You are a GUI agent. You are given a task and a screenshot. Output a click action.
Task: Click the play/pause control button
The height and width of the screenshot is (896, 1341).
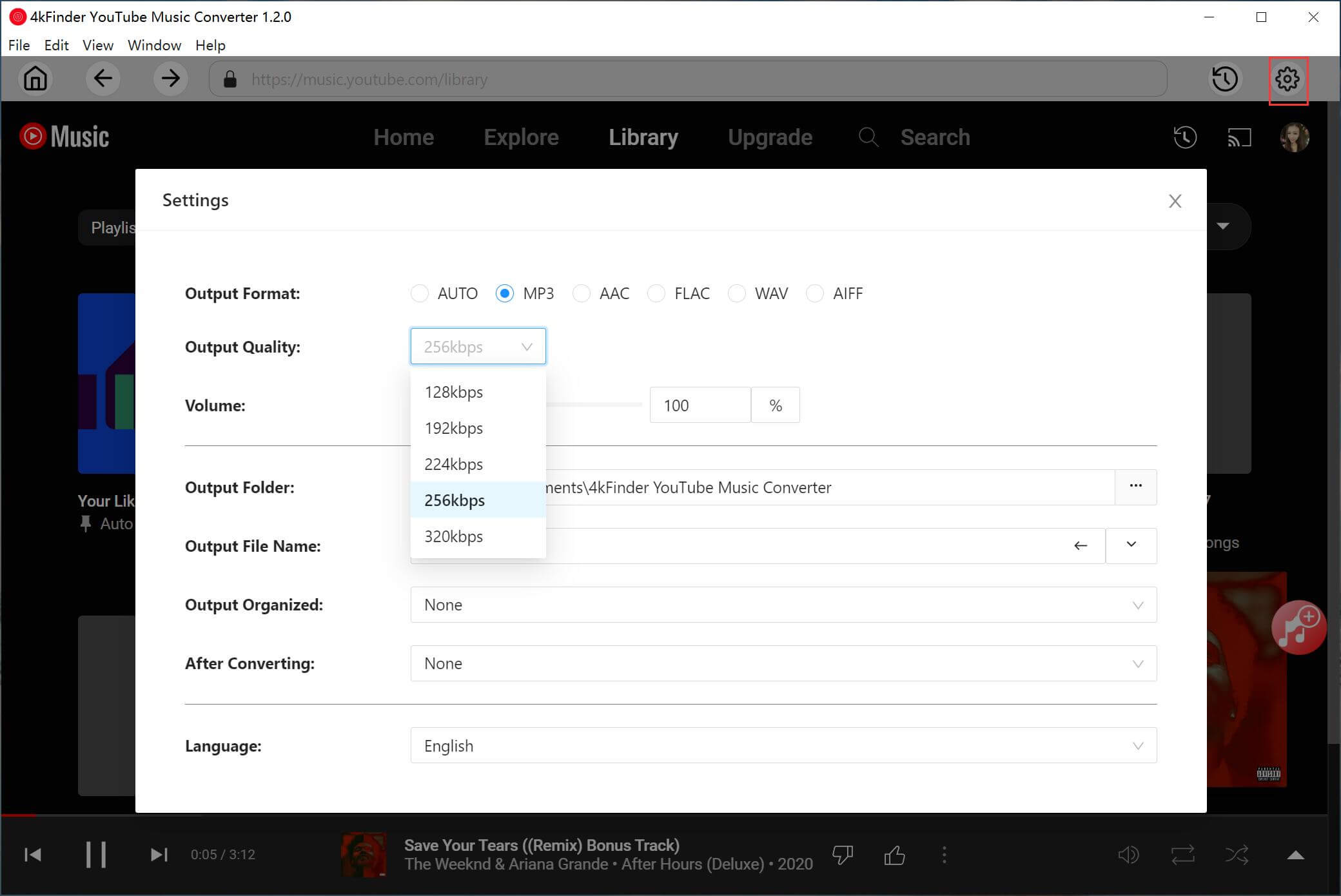(94, 854)
